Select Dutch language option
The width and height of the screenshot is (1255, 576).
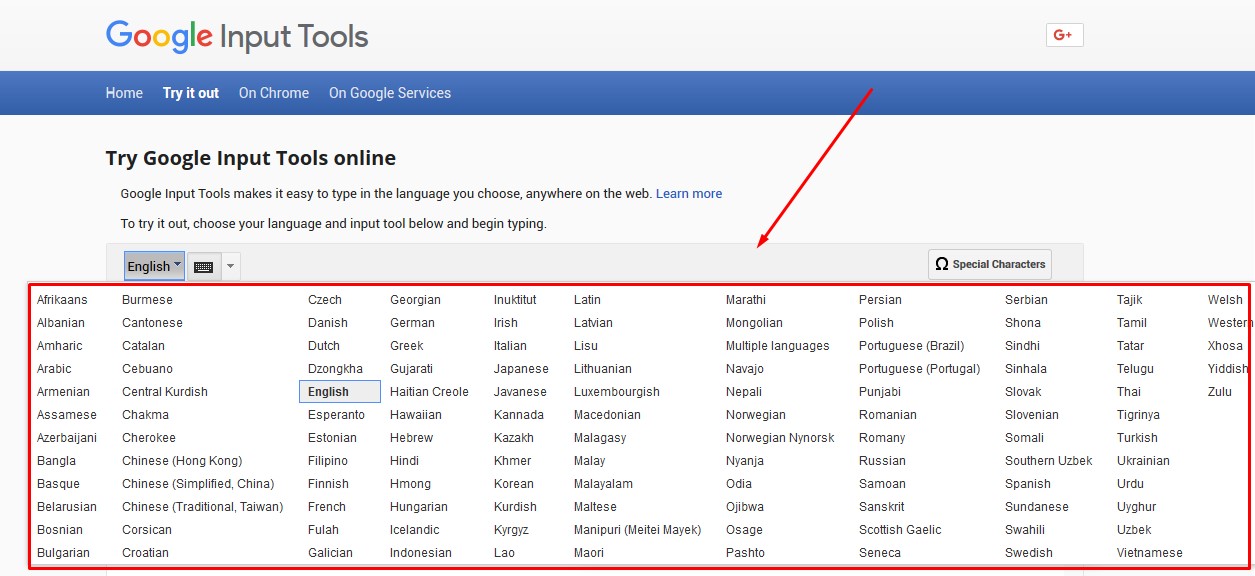(324, 346)
